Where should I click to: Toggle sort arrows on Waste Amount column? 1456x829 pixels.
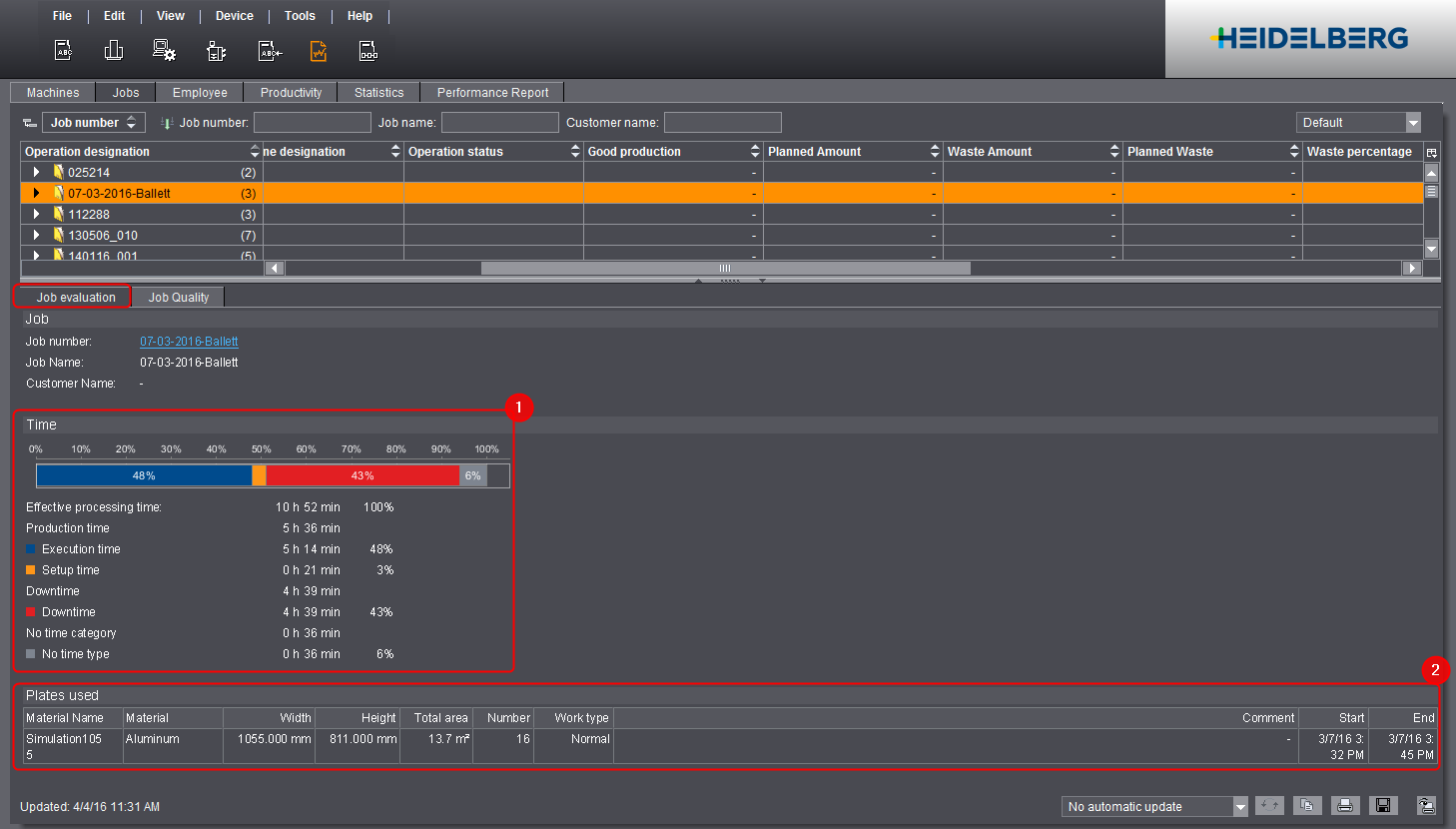[x=1113, y=152]
